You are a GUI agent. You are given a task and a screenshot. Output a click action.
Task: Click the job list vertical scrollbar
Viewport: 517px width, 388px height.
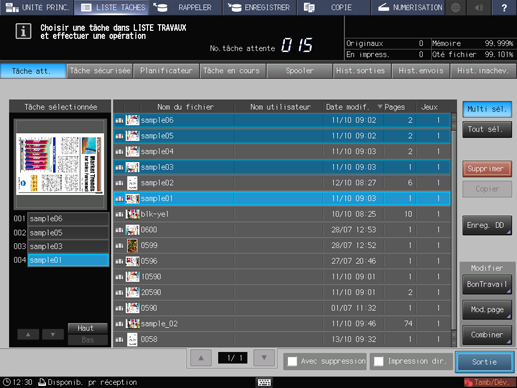[454, 230]
